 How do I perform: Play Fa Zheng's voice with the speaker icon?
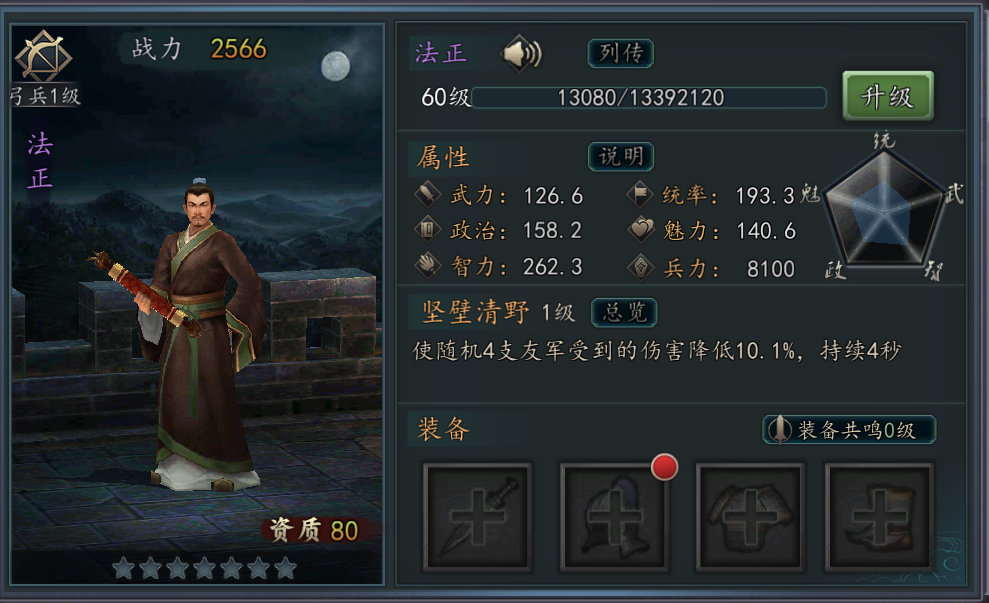pyautogui.click(x=521, y=54)
